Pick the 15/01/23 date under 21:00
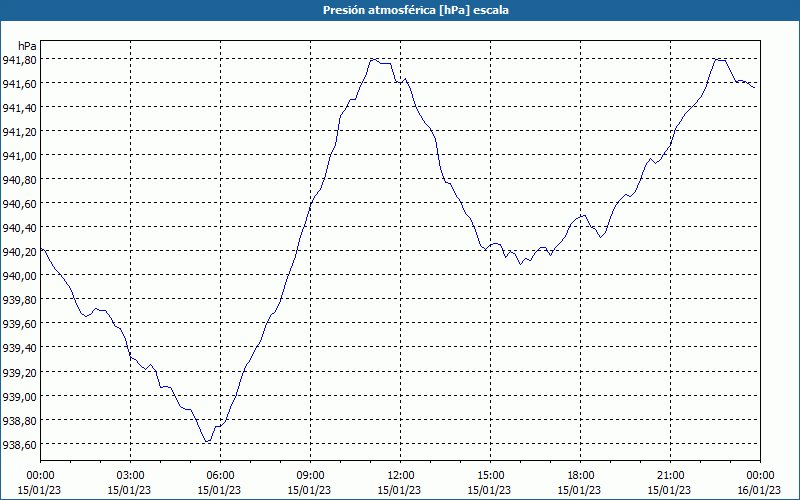This screenshot has height=500, width=800. pos(669,490)
